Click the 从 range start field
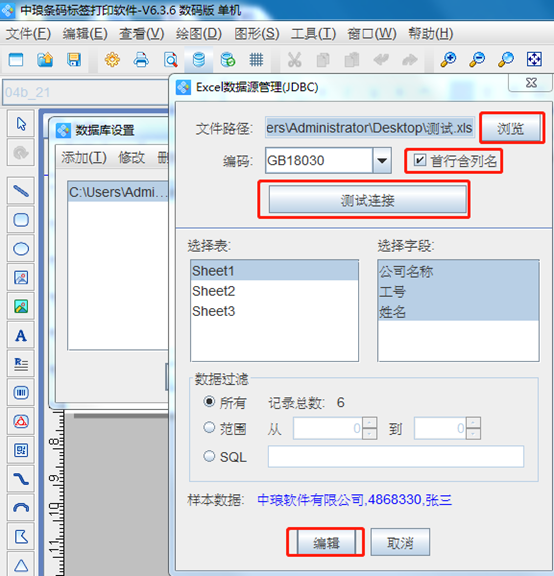The height and width of the screenshot is (576, 554). click(x=328, y=428)
